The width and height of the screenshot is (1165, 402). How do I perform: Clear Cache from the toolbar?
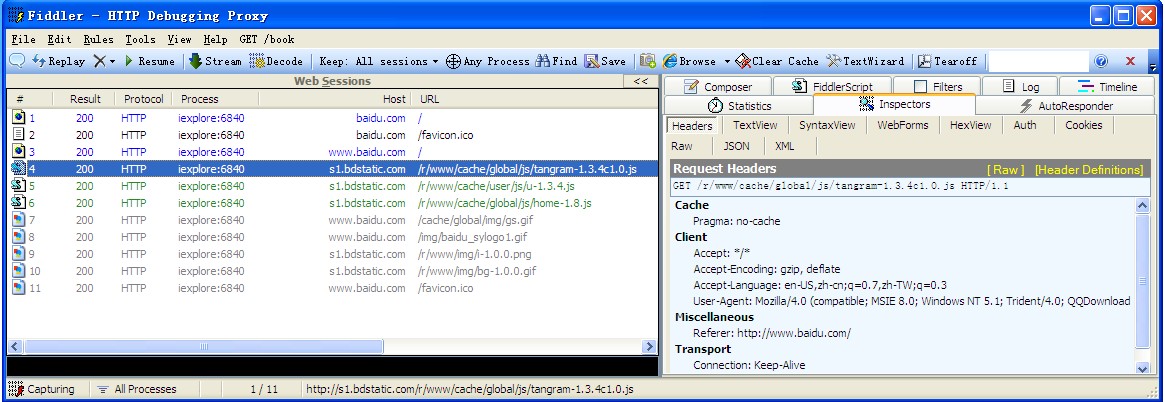click(x=776, y=62)
